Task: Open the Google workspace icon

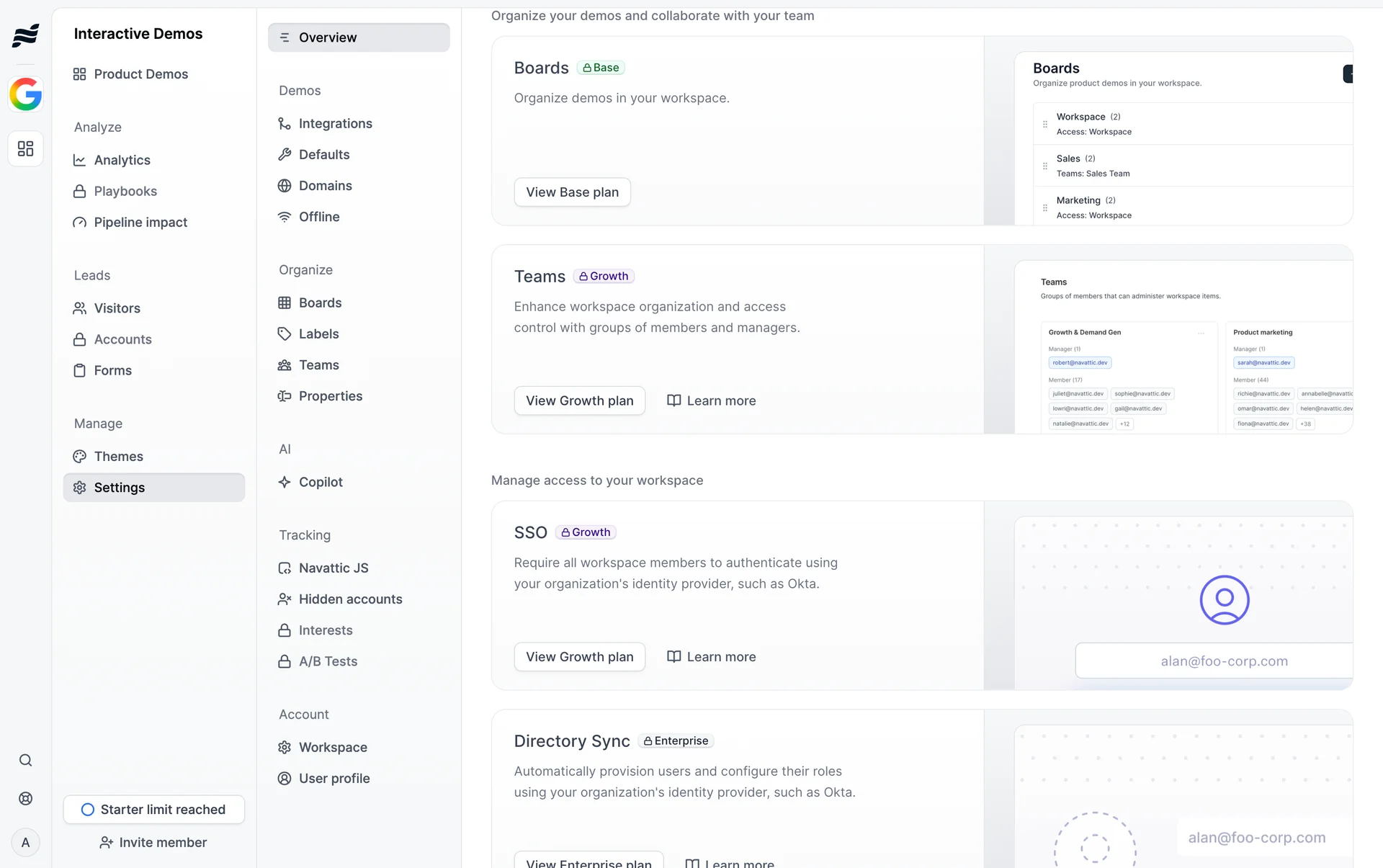Action: pyautogui.click(x=26, y=94)
